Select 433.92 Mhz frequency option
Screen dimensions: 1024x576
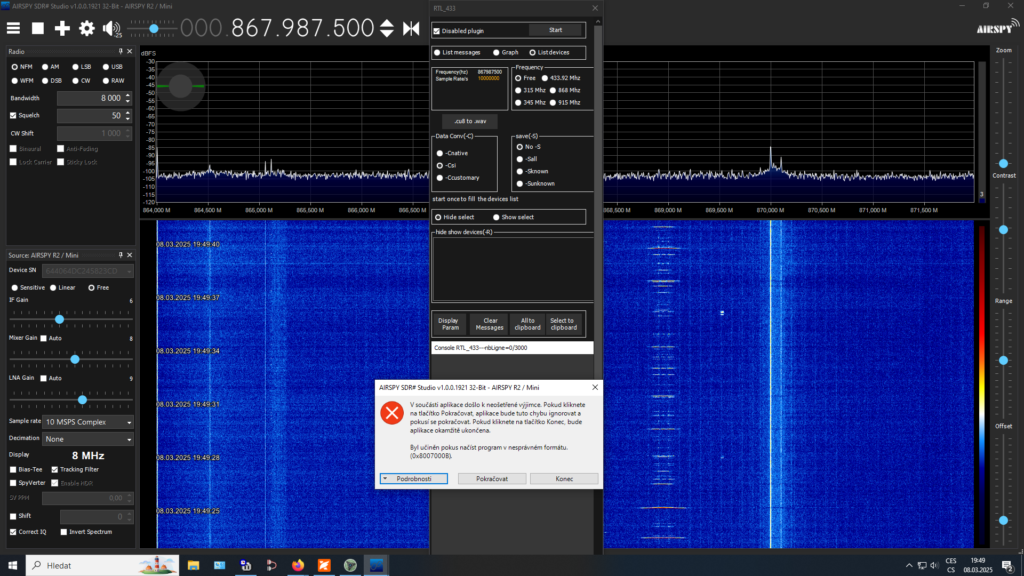pyautogui.click(x=545, y=78)
